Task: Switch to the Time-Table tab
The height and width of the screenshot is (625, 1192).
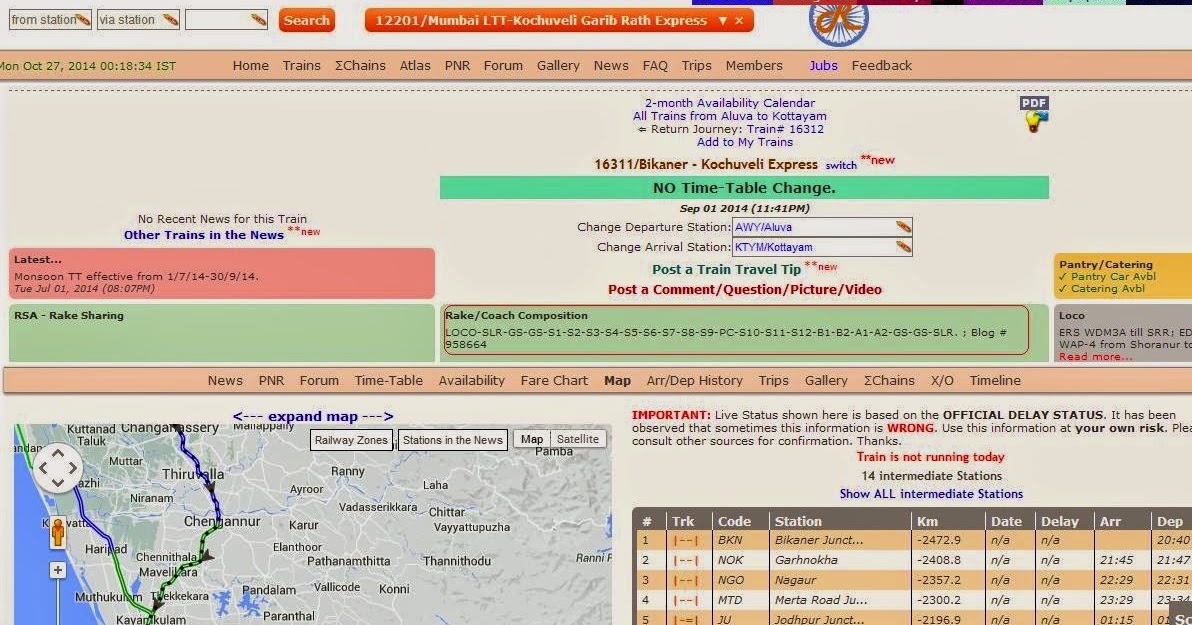Action: click(x=388, y=380)
